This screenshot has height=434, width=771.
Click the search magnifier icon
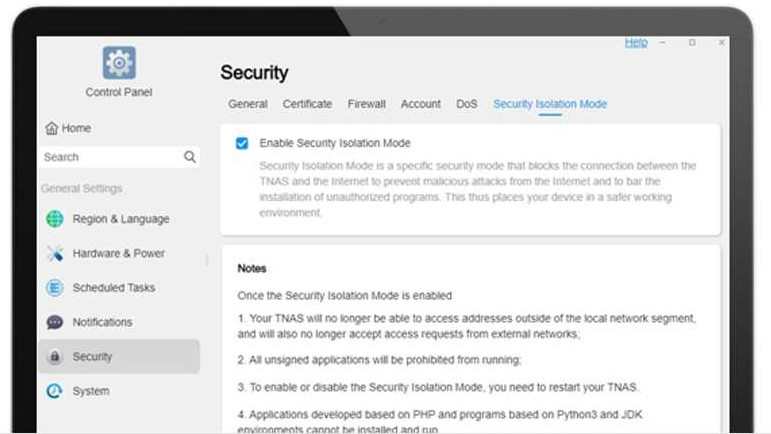[x=190, y=157]
